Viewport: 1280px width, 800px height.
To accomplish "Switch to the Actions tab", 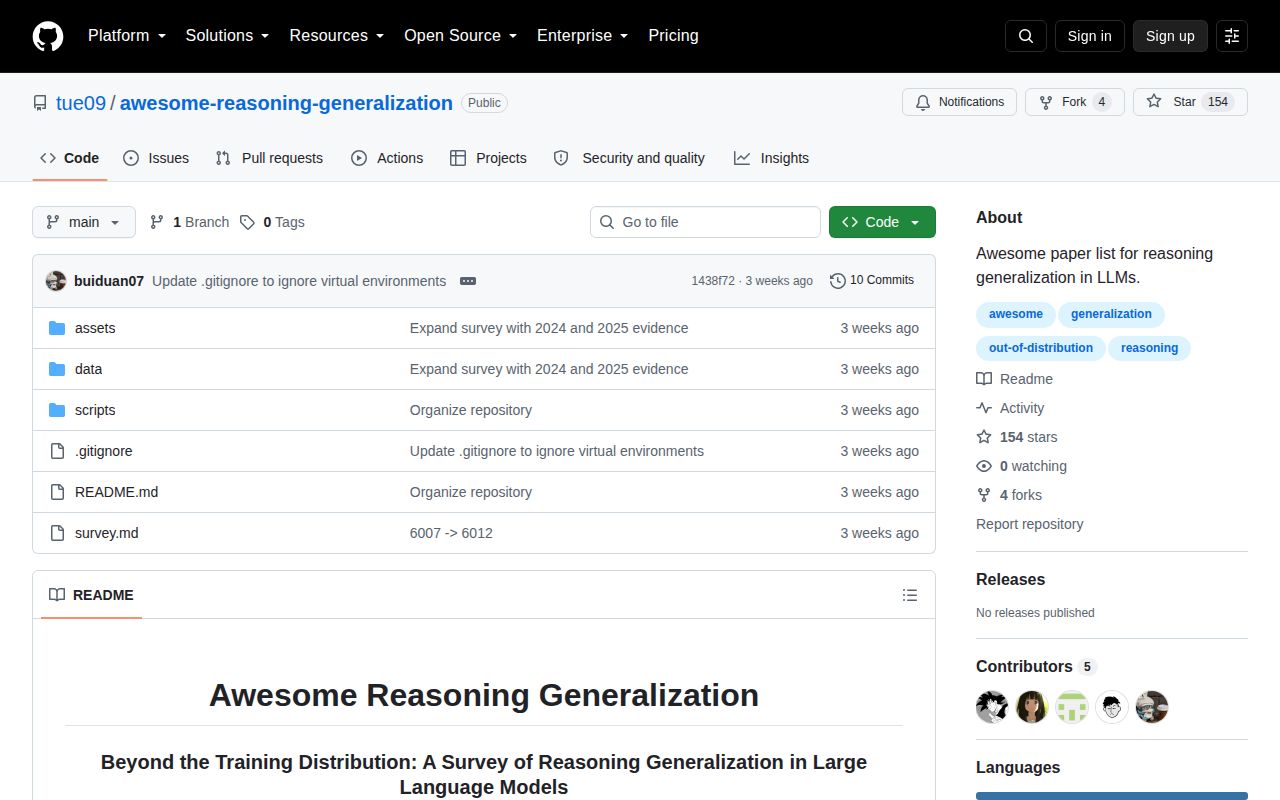I will point(387,158).
